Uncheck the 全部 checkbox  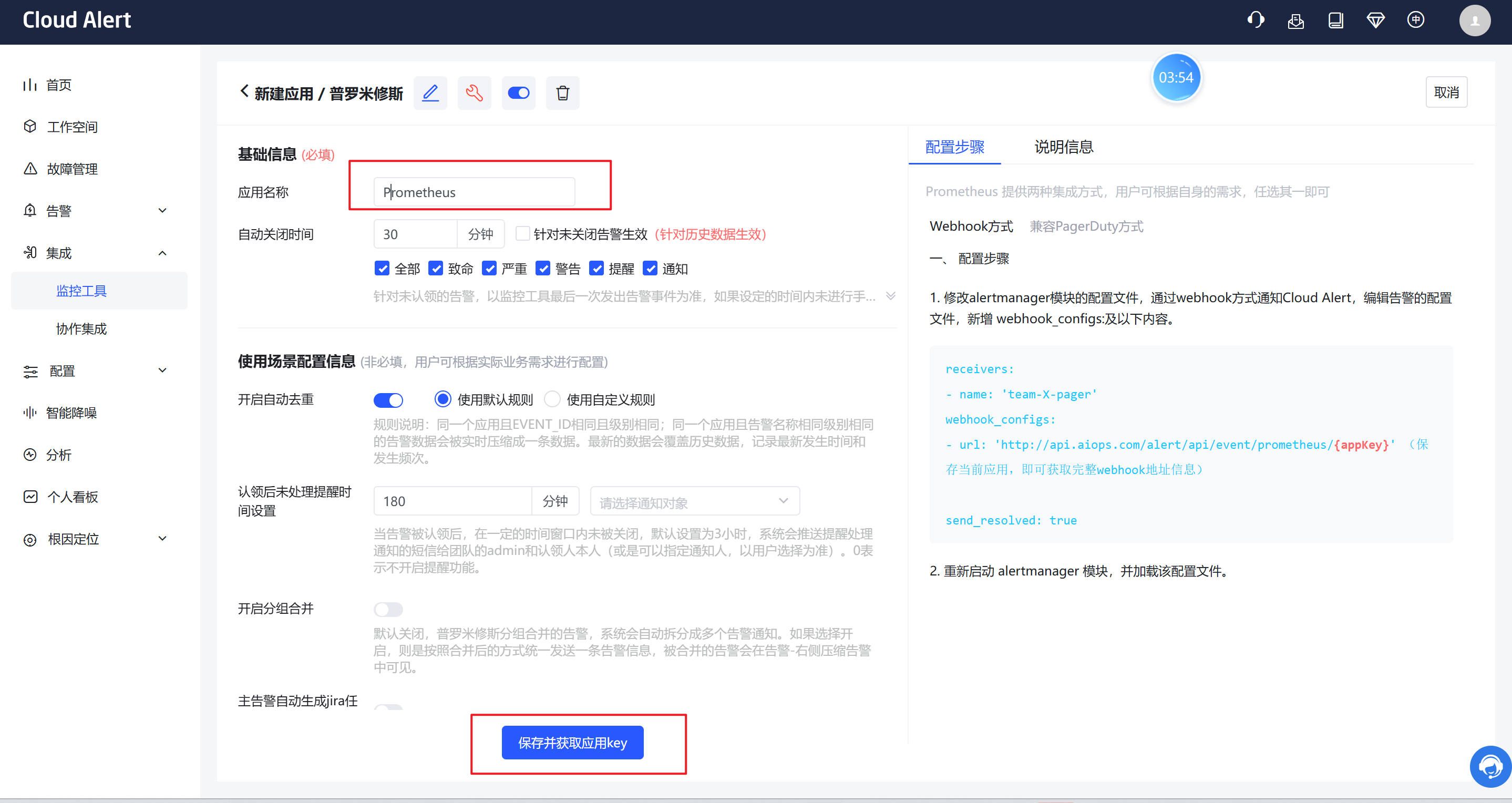(382, 268)
